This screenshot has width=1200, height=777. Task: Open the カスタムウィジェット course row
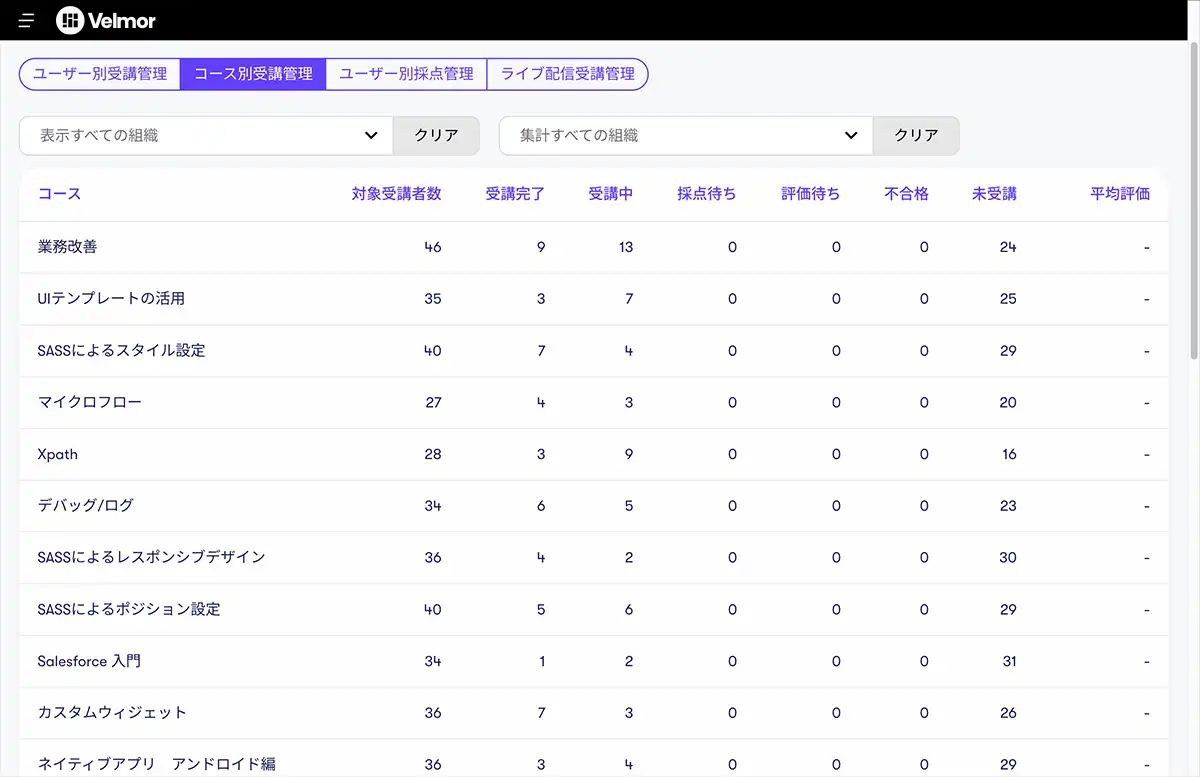click(x=112, y=713)
